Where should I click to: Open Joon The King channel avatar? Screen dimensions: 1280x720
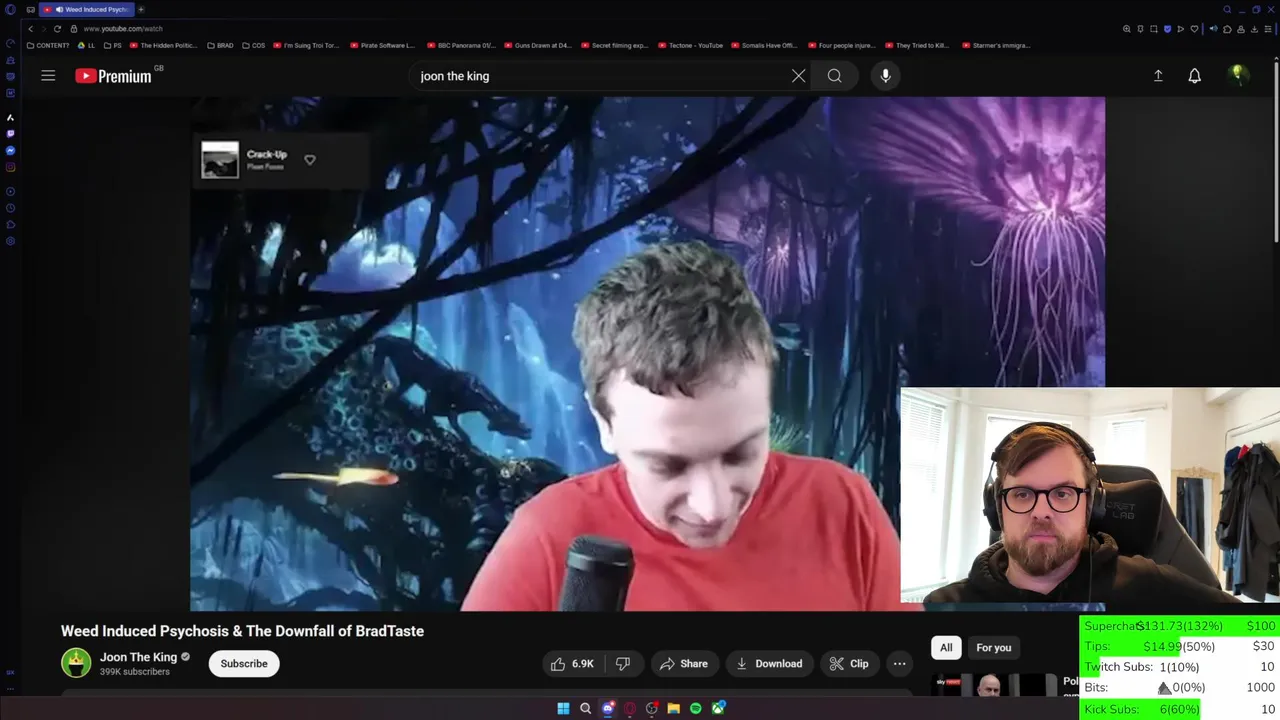(x=76, y=663)
